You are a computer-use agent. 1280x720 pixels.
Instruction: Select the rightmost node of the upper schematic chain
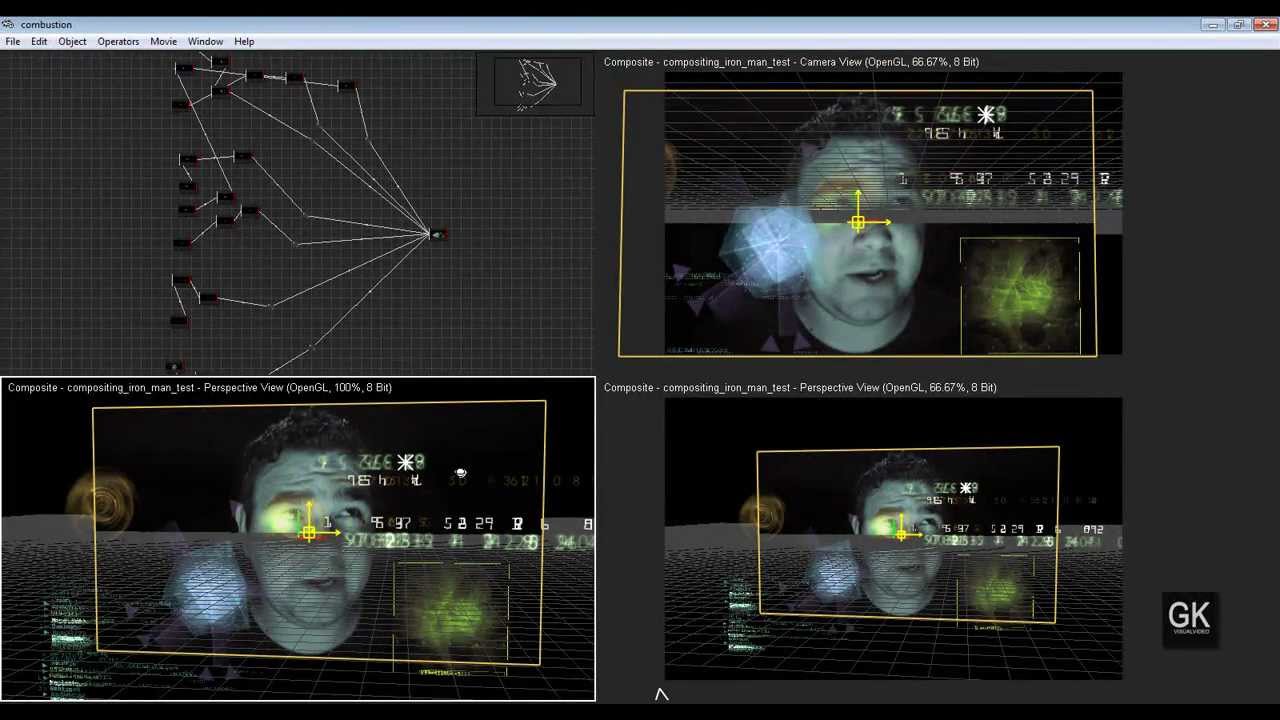[346, 87]
